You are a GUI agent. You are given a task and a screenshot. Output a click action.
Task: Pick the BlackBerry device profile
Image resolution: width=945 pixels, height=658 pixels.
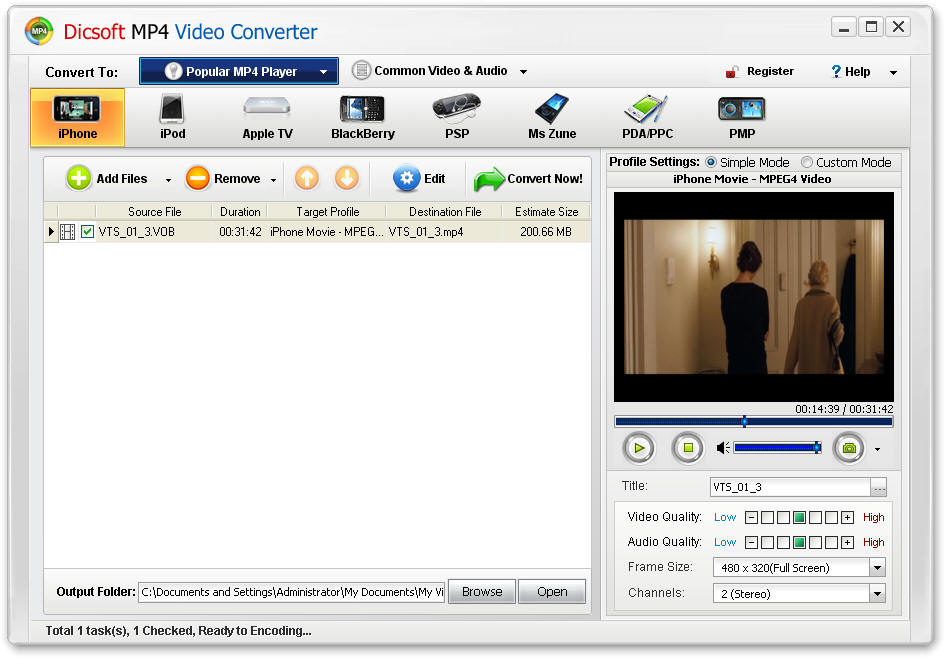click(x=362, y=118)
